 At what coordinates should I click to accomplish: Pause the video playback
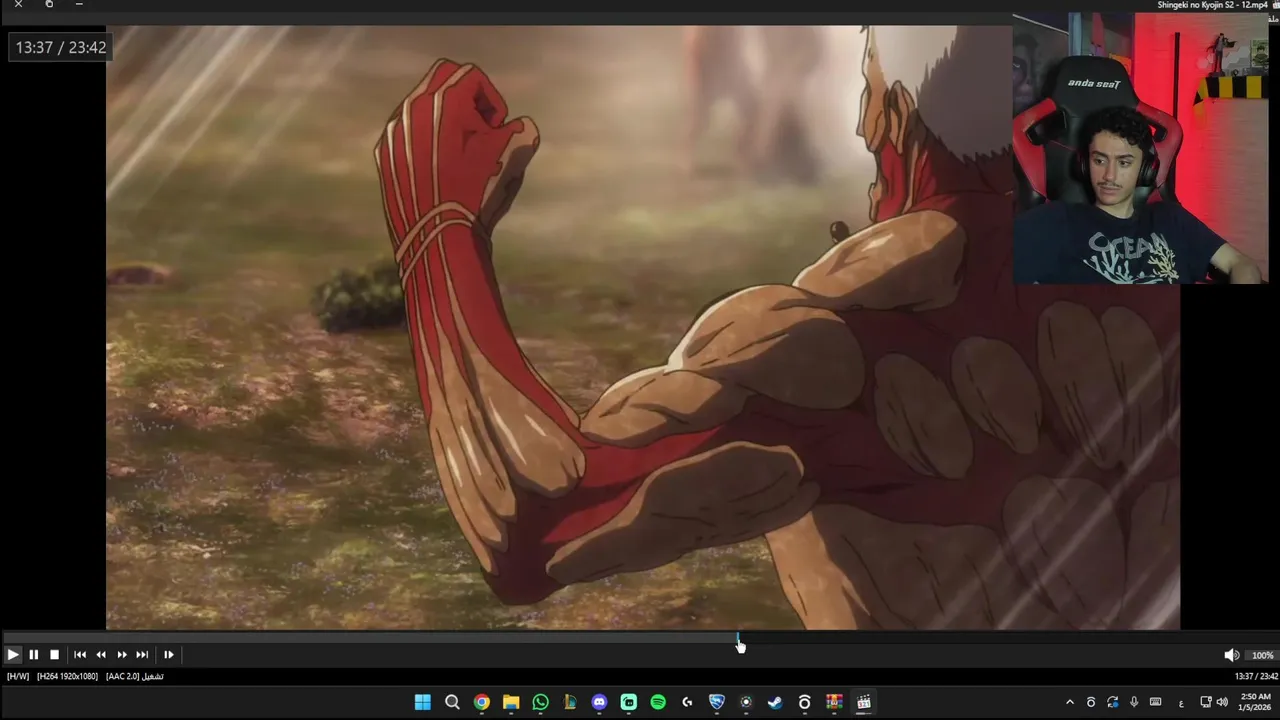33,654
